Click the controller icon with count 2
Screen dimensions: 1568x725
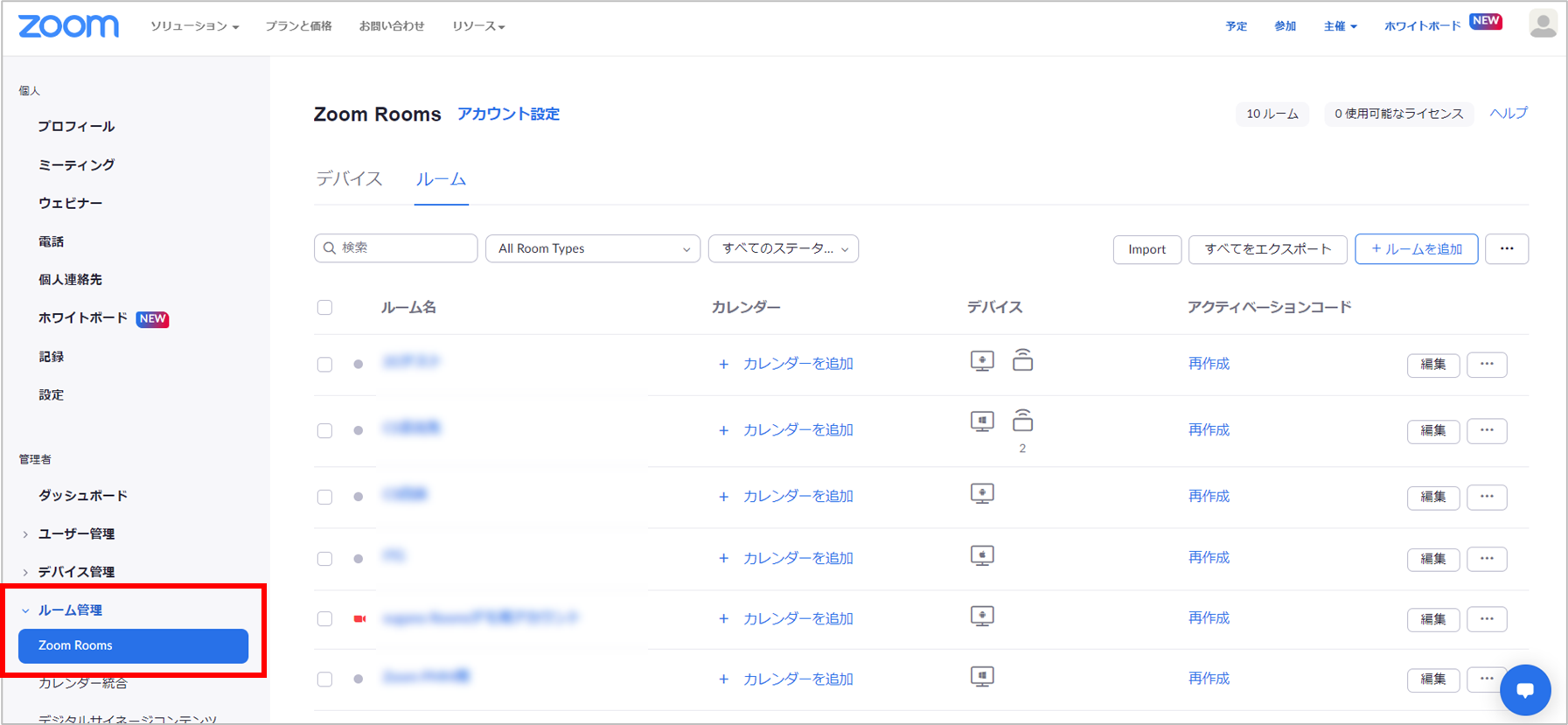click(x=1022, y=421)
